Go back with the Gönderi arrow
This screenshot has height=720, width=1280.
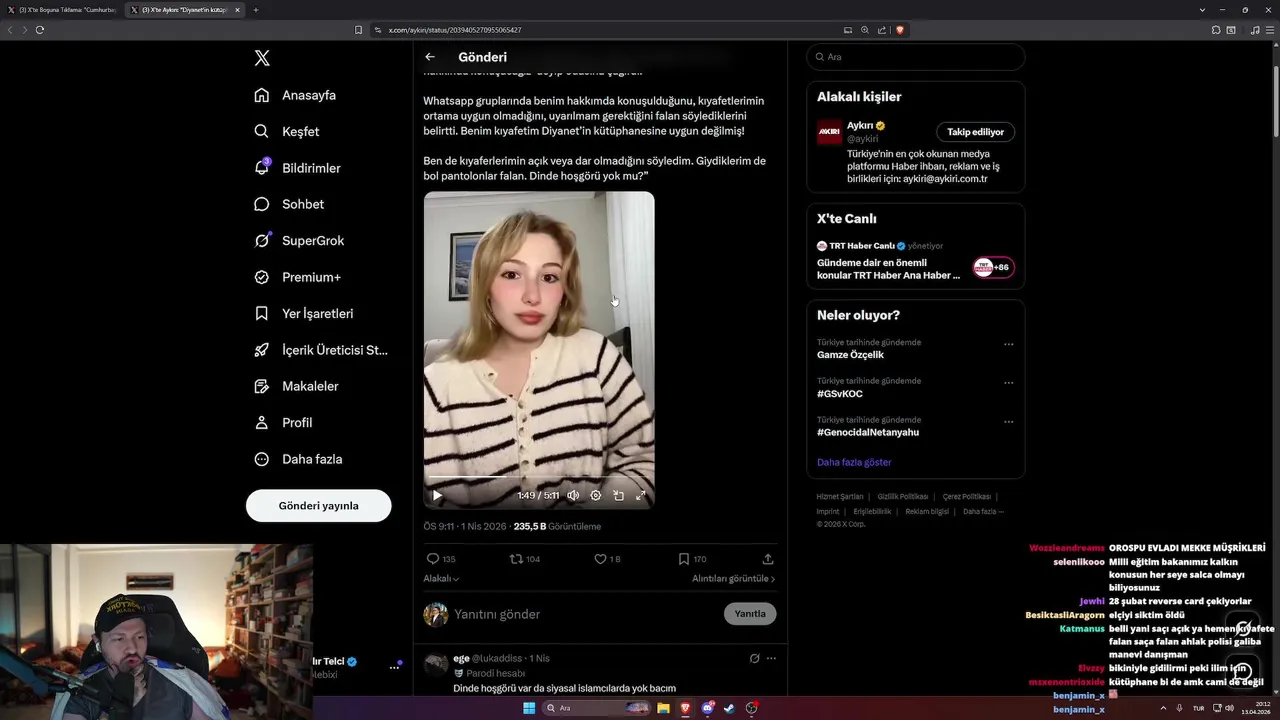click(430, 57)
